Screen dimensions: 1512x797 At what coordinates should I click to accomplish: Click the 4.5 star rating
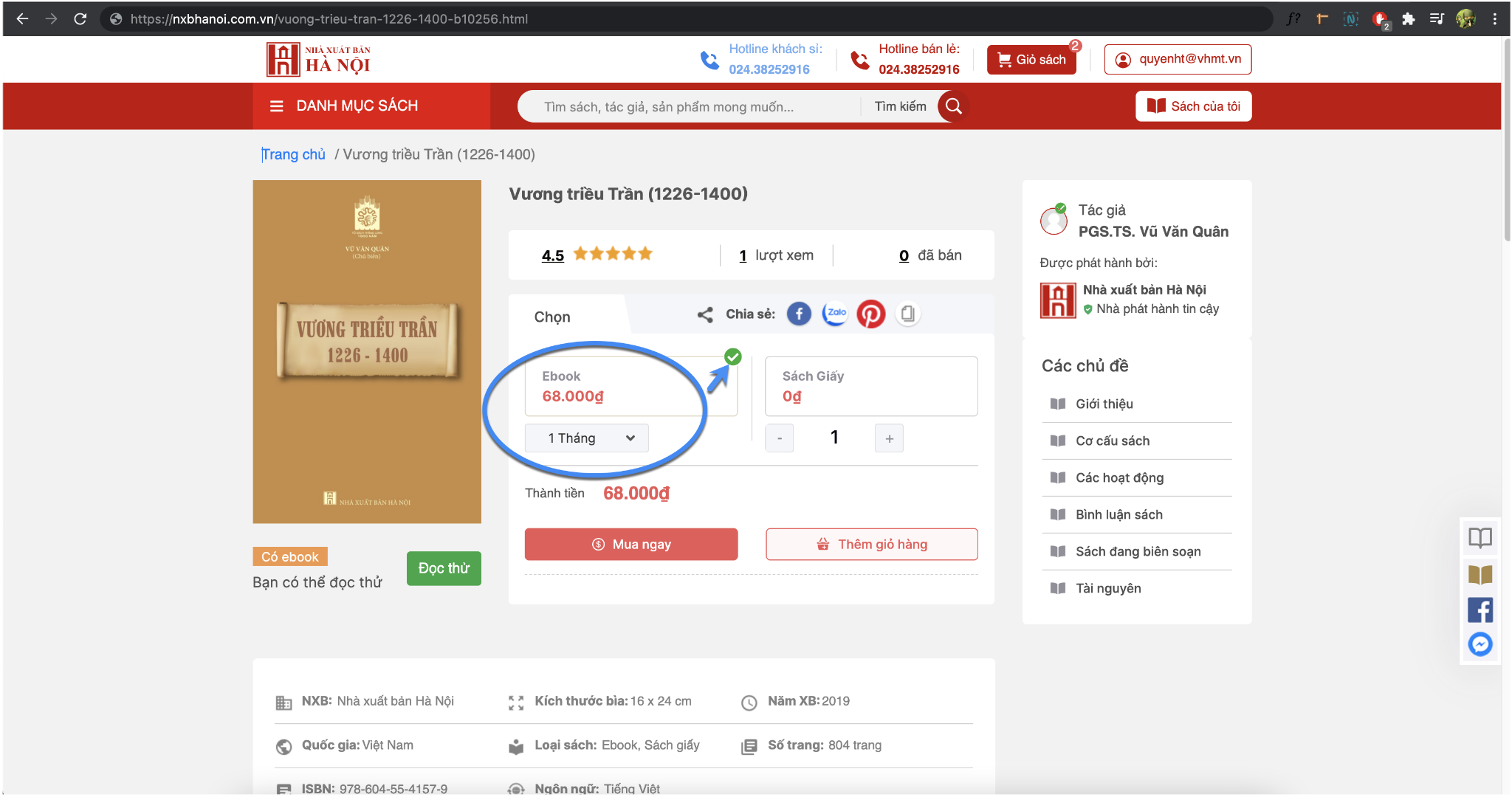(x=597, y=255)
